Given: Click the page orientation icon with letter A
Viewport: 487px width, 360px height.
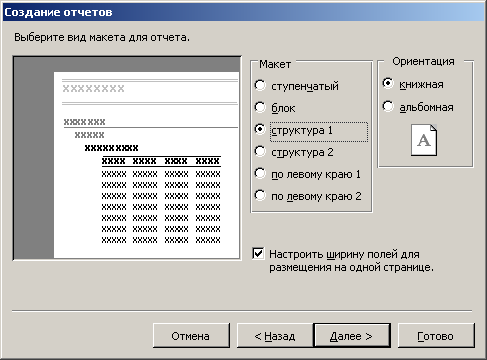Looking at the screenshot, I should 424,140.
